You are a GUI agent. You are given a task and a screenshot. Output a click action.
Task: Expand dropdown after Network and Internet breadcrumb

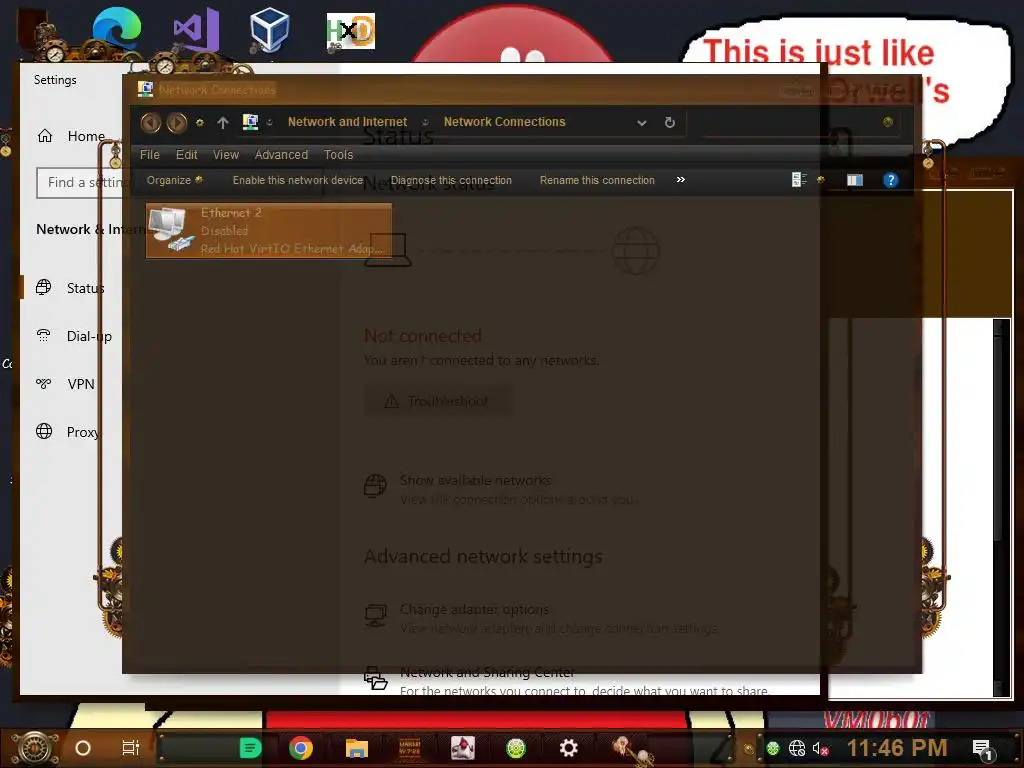coord(425,122)
